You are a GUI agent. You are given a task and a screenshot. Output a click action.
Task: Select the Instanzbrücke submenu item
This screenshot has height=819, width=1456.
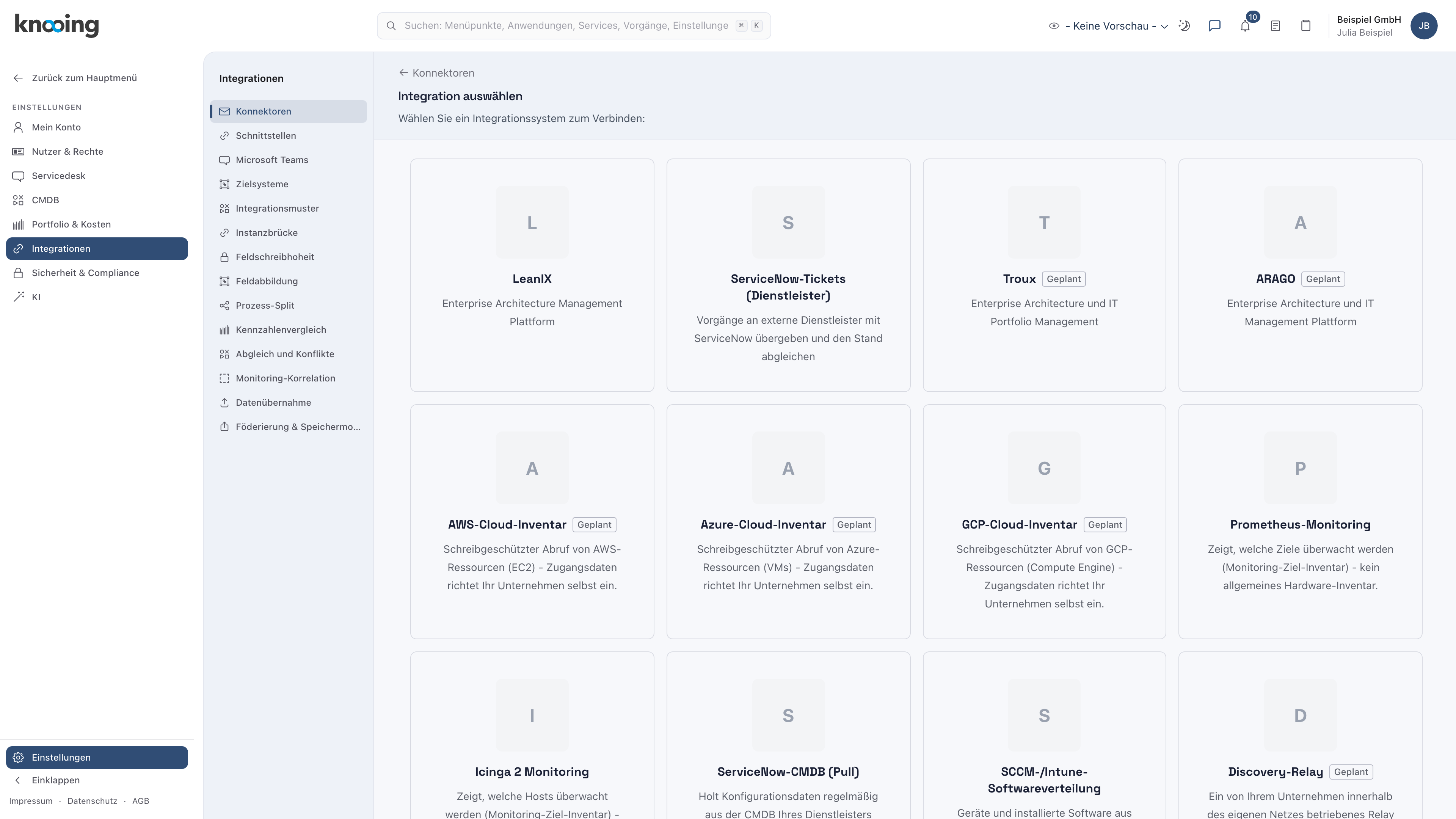(x=288, y=233)
